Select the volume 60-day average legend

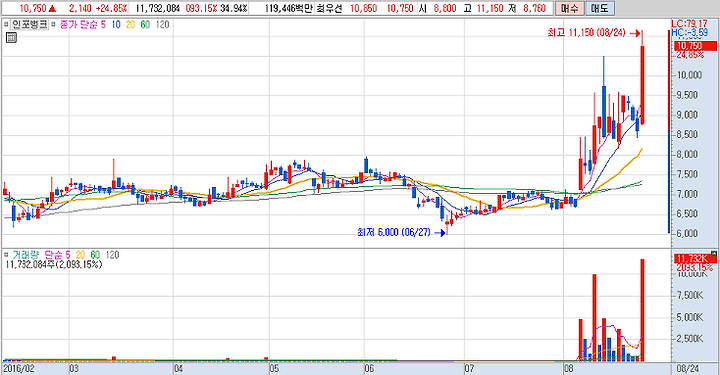pos(95,255)
